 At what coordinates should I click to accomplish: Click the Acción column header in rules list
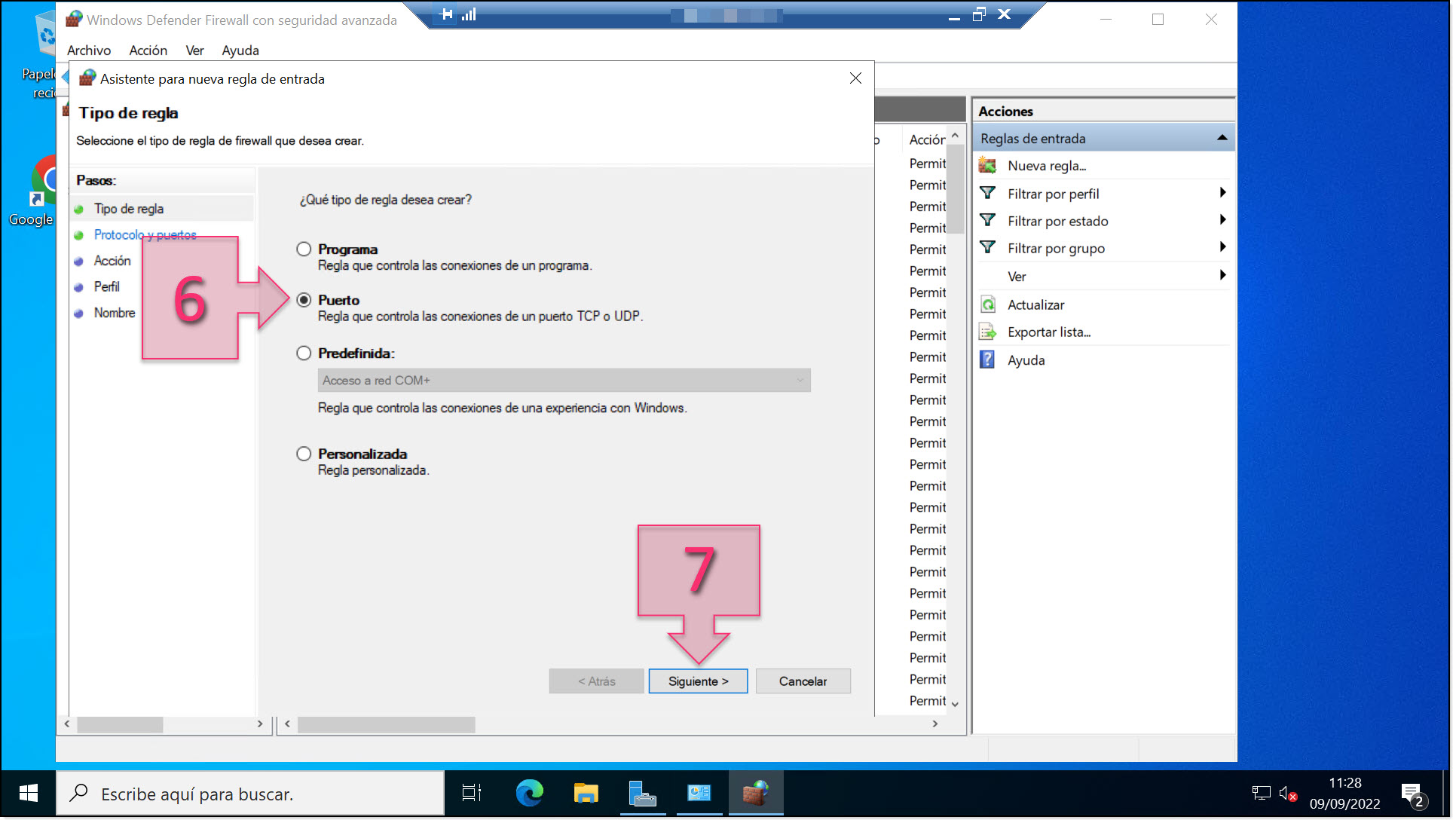(926, 140)
